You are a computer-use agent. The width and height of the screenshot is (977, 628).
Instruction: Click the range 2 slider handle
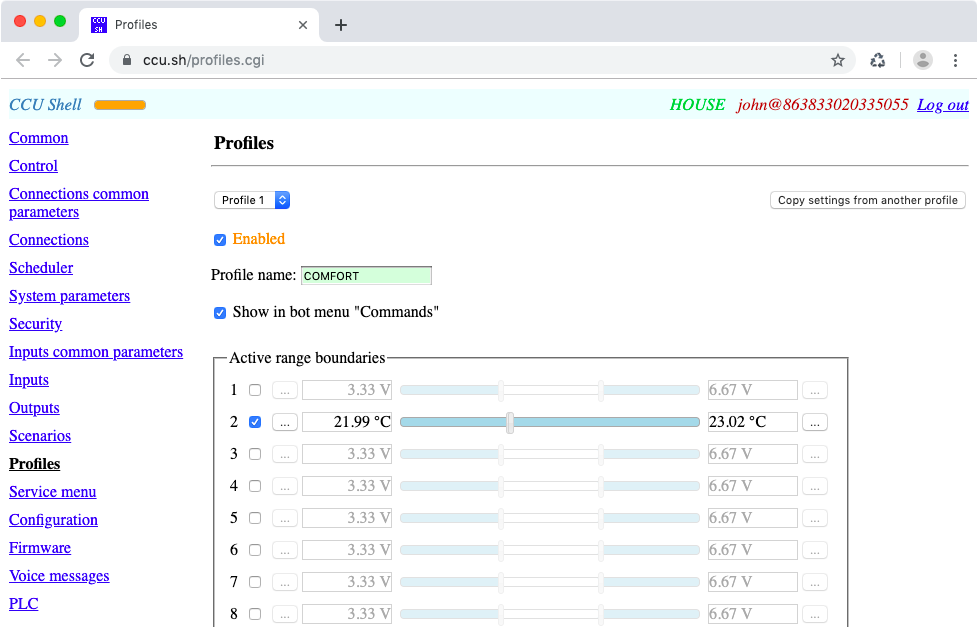tap(510, 422)
